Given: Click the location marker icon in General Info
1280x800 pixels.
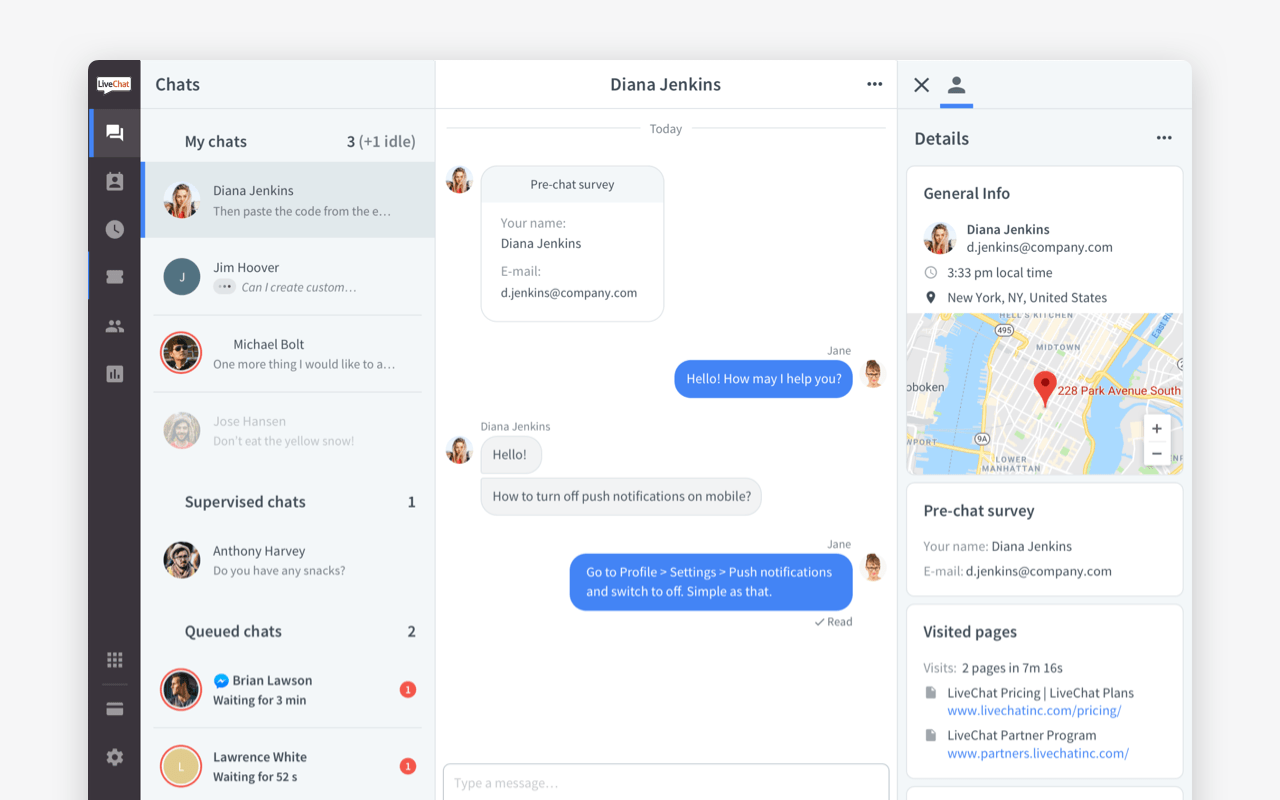Looking at the screenshot, I should (x=931, y=297).
